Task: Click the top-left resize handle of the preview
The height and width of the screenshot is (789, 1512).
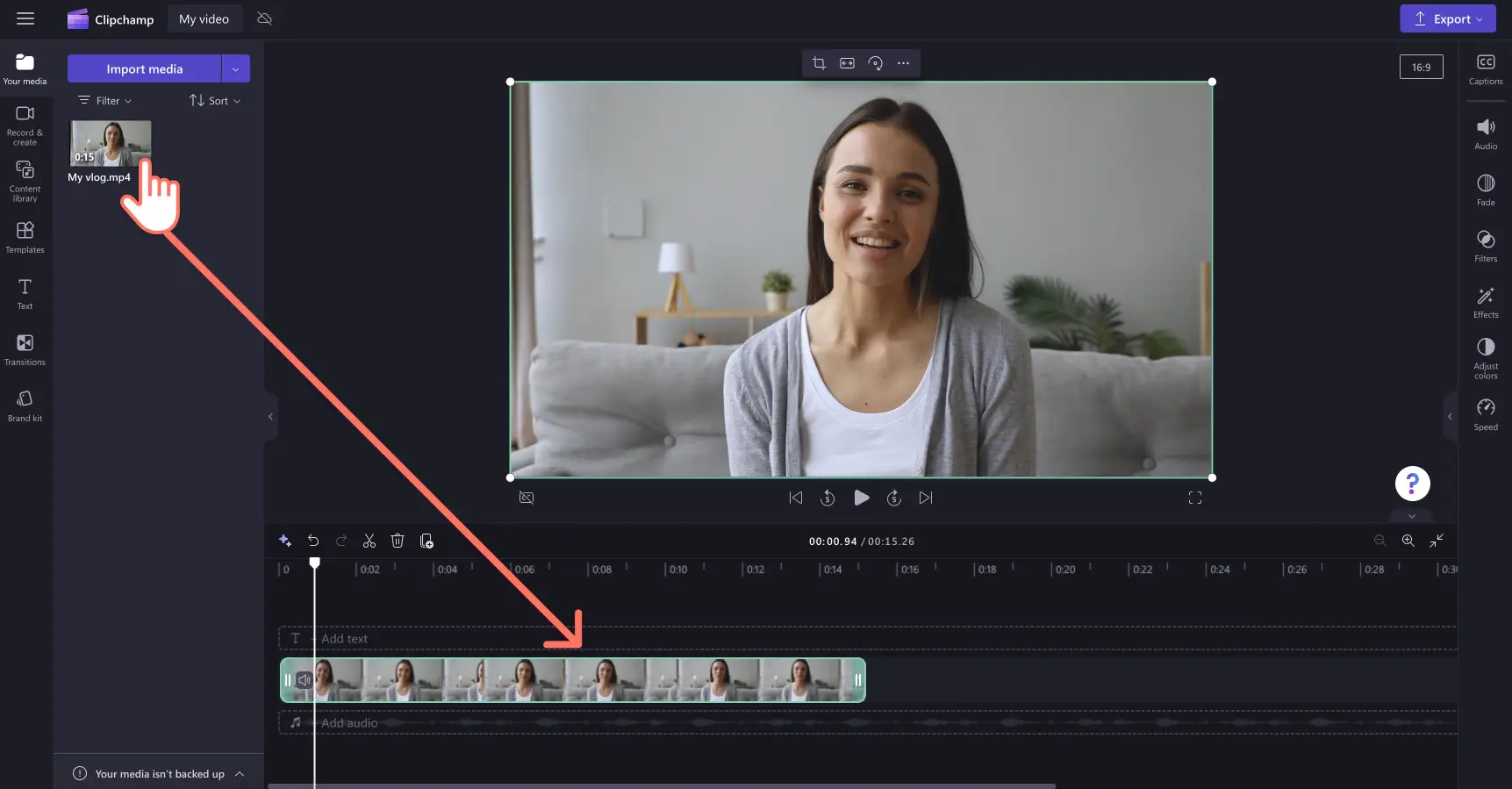Action: (511, 82)
